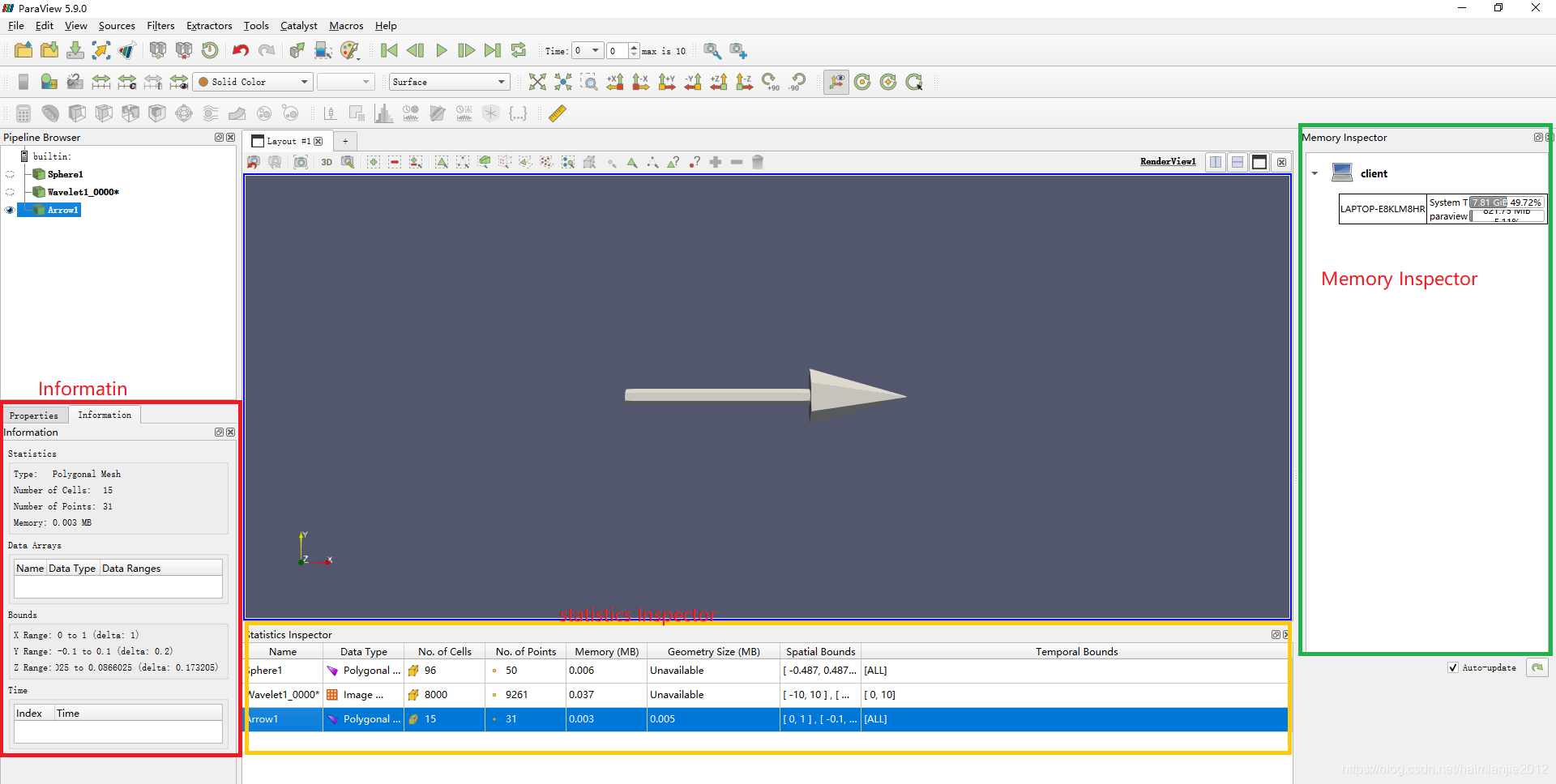Open the File menu

pos(16,26)
